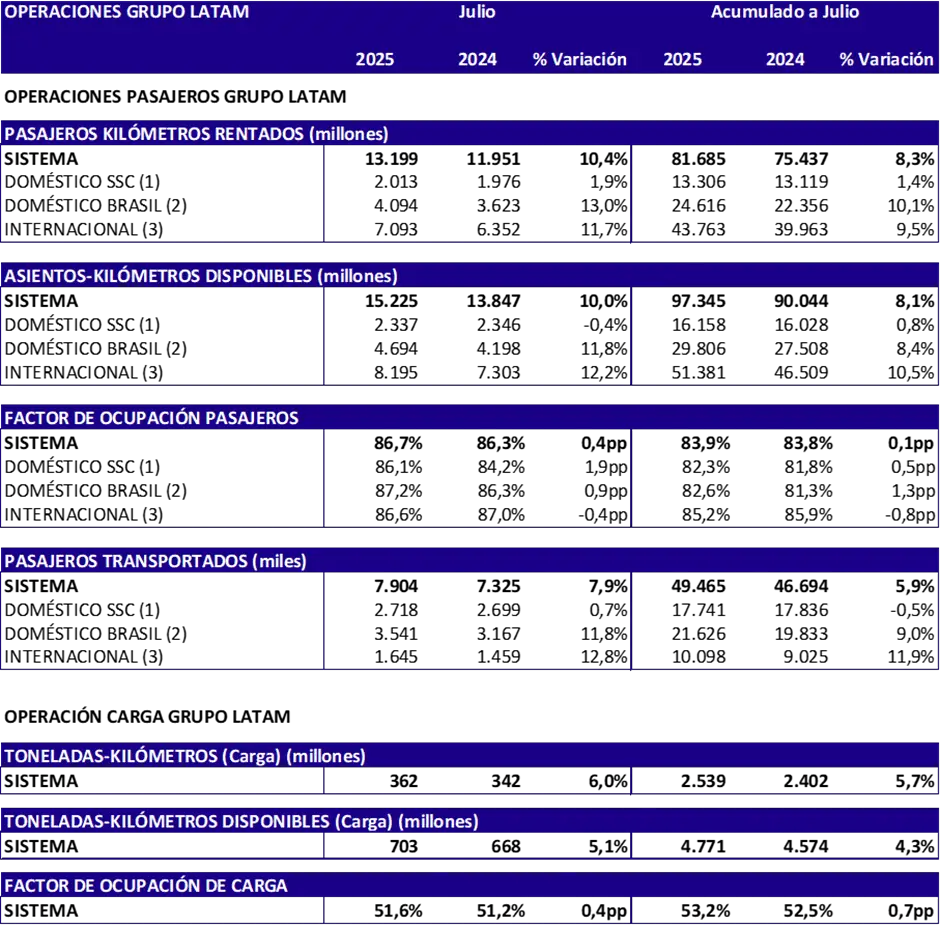The width and height of the screenshot is (940, 925).
Task: Click the 2024 header under Julio
Action: tap(478, 59)
